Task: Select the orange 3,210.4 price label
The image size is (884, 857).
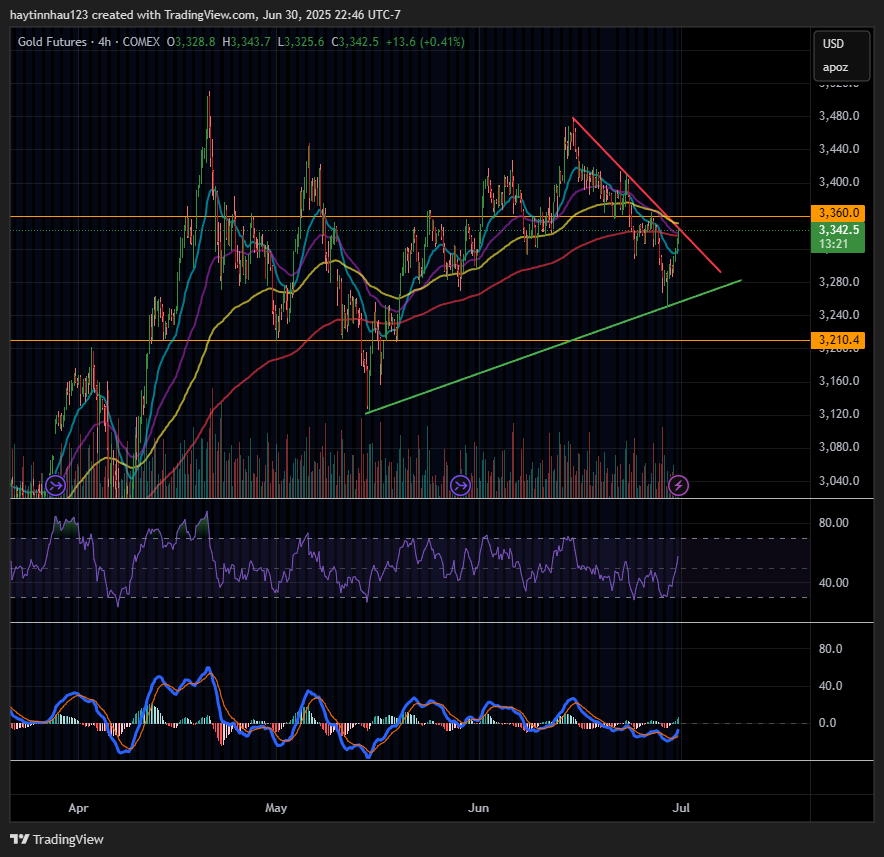Action: (838, 340)
